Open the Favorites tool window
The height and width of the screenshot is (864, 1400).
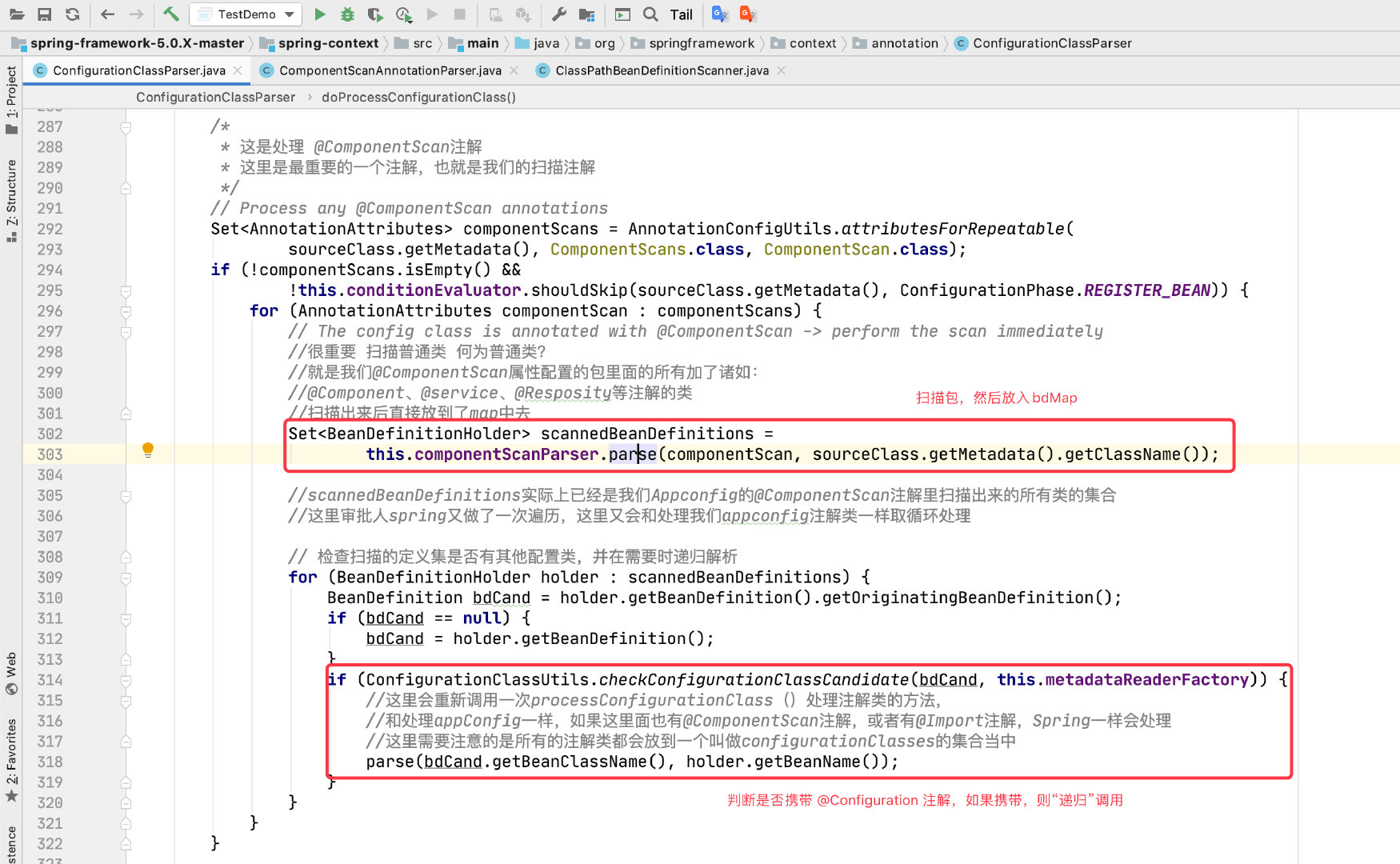point(11,761)
